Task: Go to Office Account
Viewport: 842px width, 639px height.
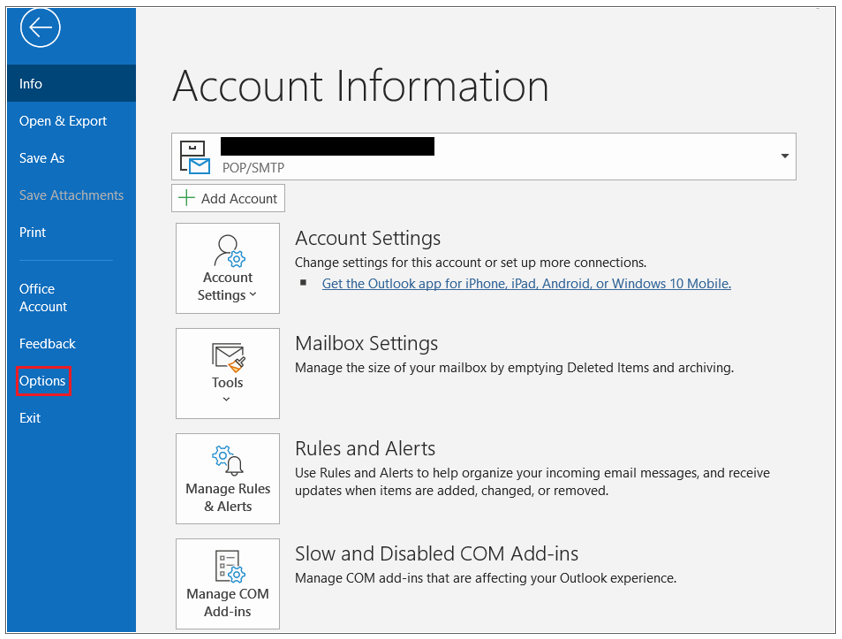Action: (43, 297)
